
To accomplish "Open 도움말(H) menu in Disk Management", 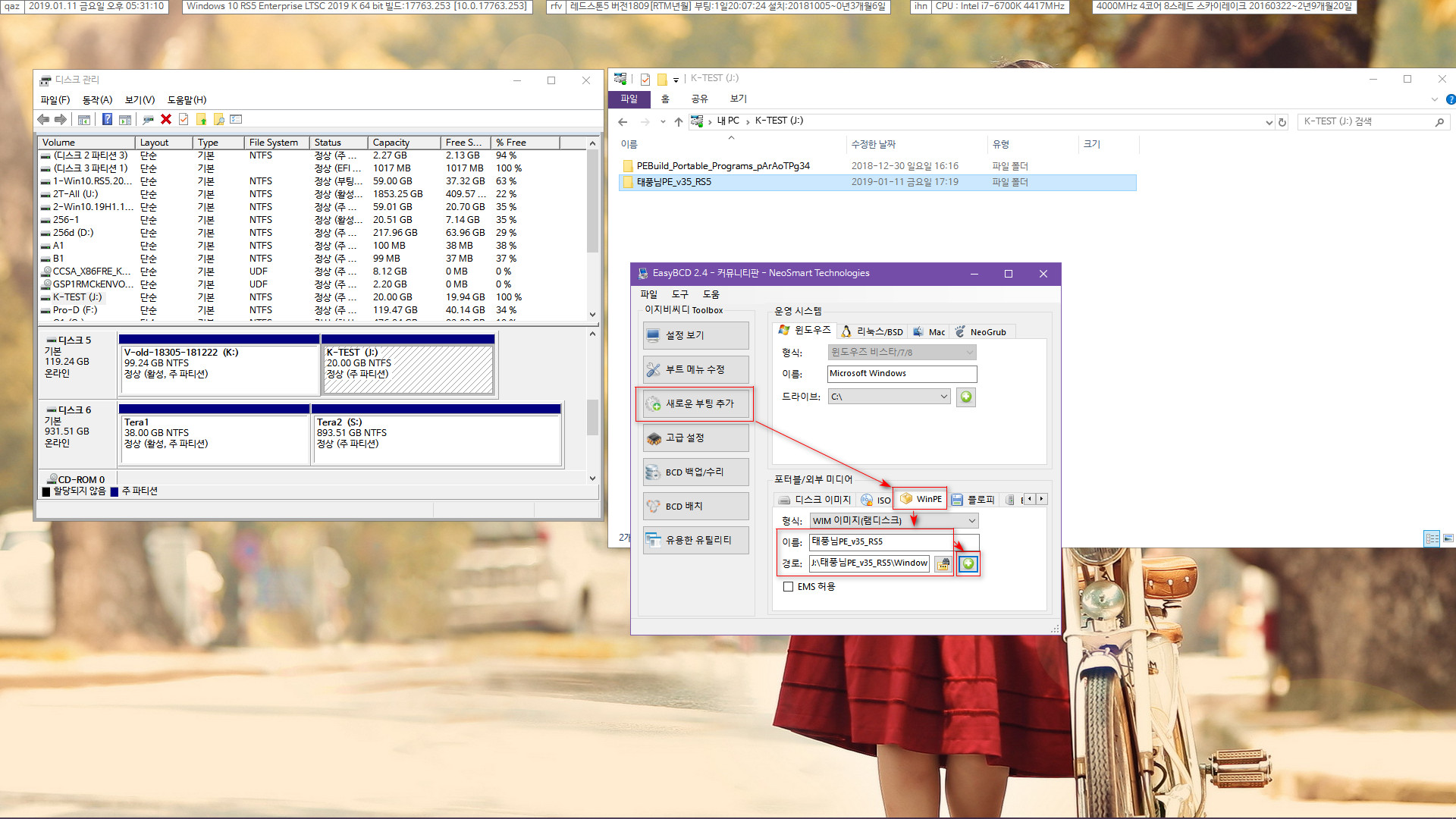I will point(187,100).
